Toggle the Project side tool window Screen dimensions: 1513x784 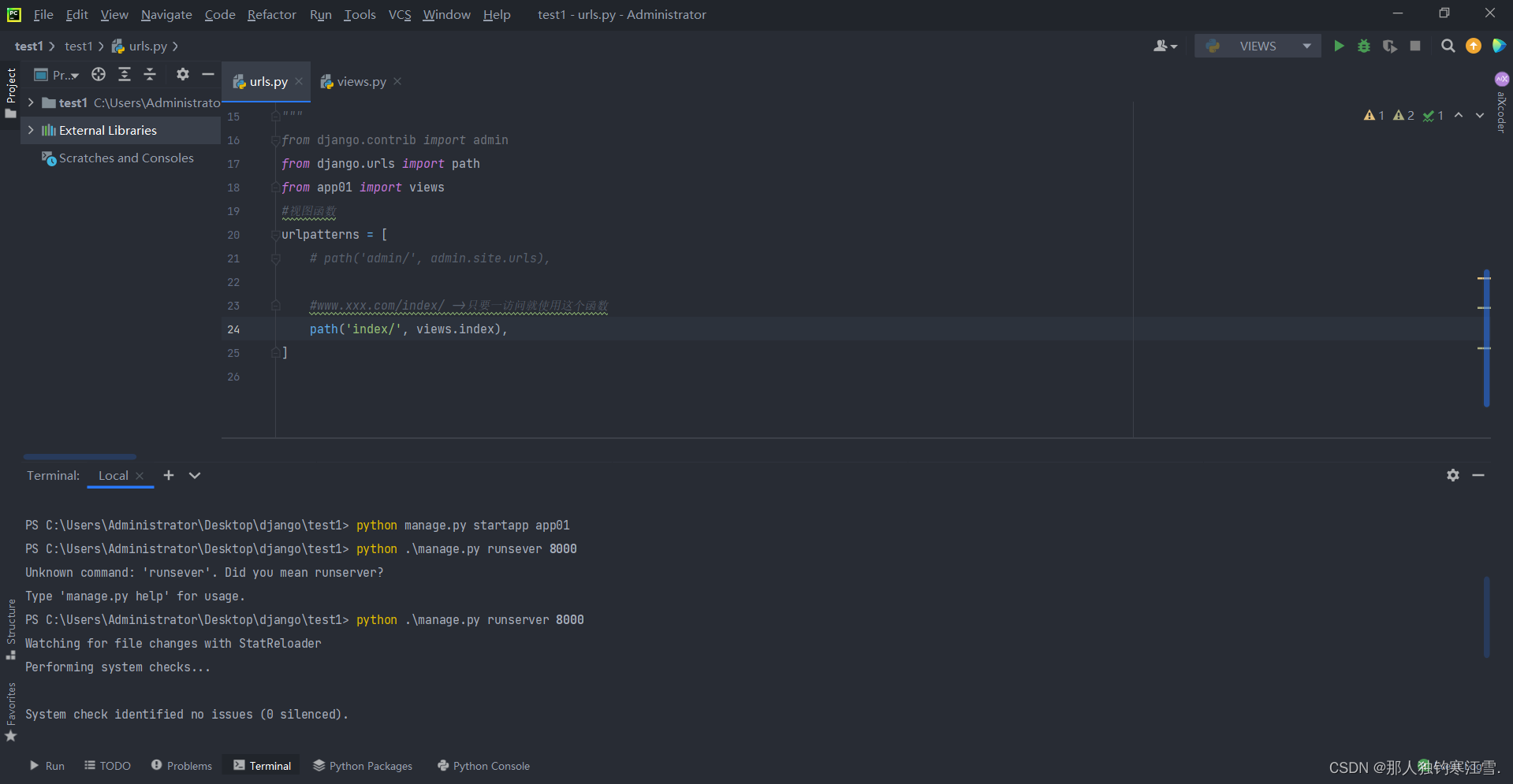[x=11, y=93]
